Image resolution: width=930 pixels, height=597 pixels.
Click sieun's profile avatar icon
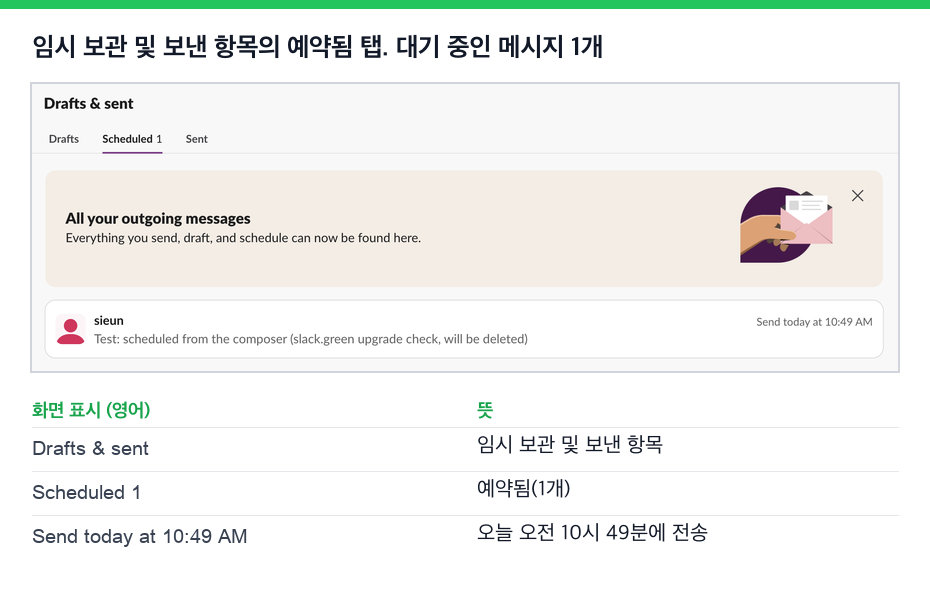[71, 329]
